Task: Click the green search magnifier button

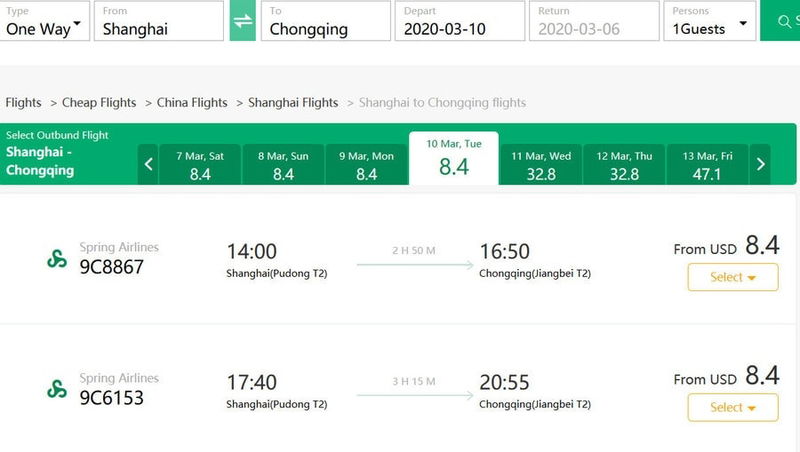Action: click(x=781, y=20)
